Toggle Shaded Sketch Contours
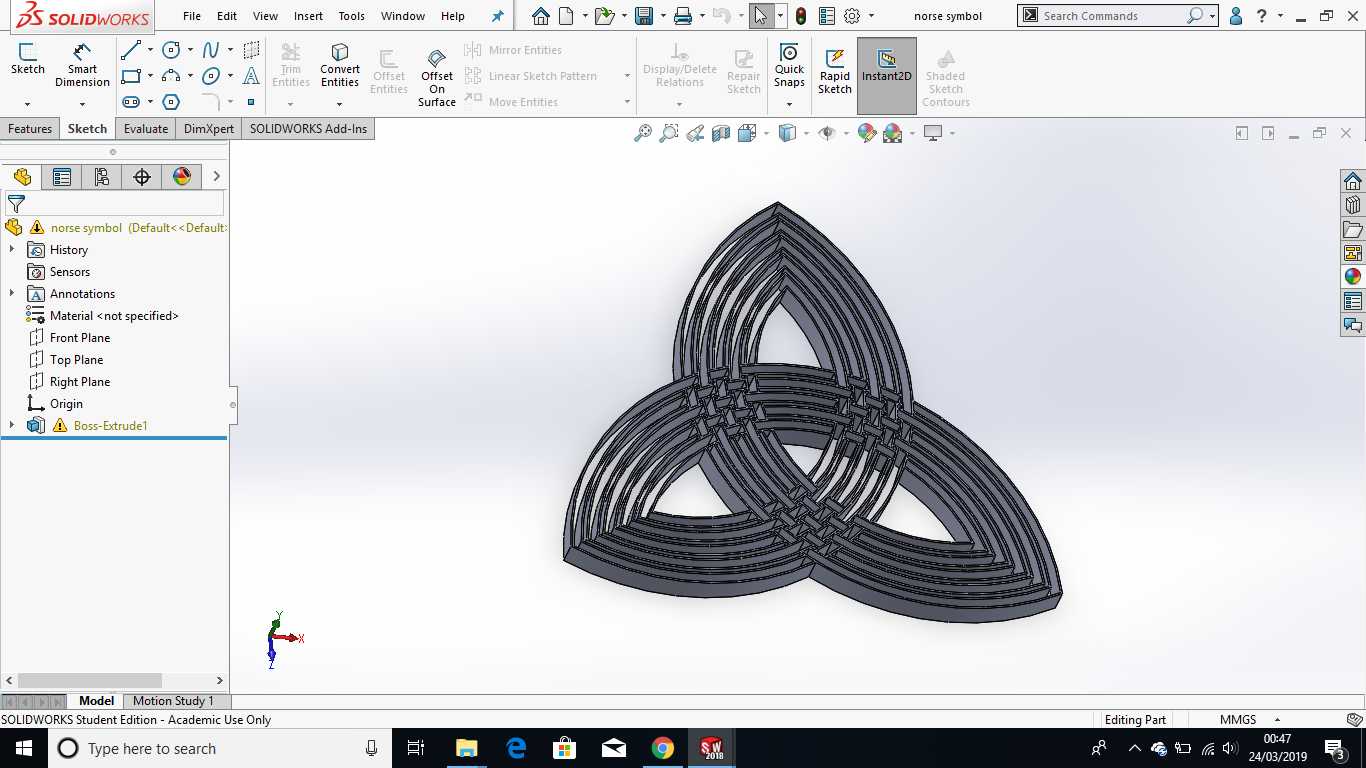The image size is (1366, 768). [945, 78]
